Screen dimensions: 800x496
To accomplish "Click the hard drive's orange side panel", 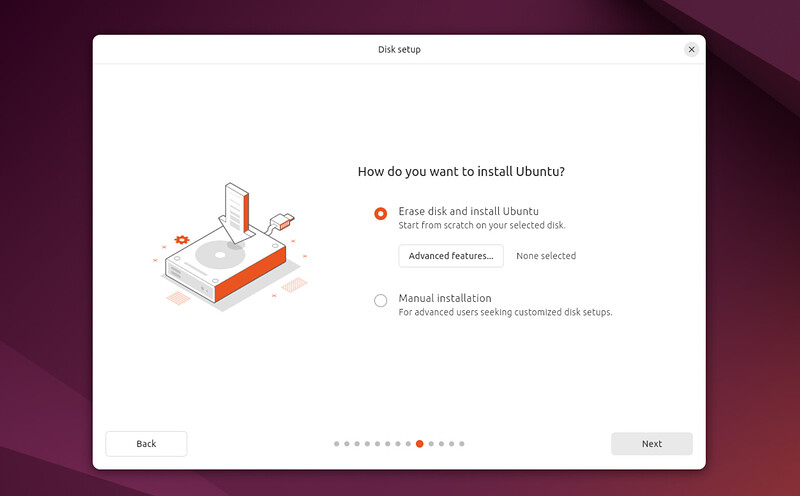I will (x=250, y=278).
